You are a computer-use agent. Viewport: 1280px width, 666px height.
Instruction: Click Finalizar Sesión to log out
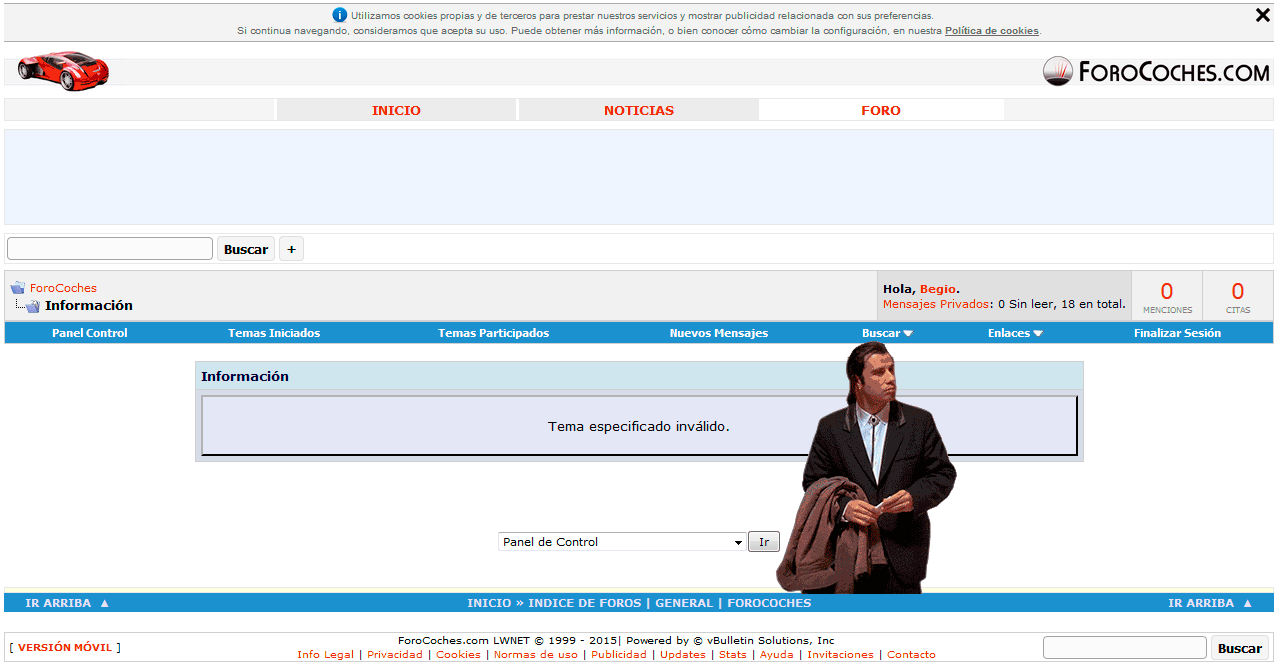pyautogui.click(x=1177, y=333)
